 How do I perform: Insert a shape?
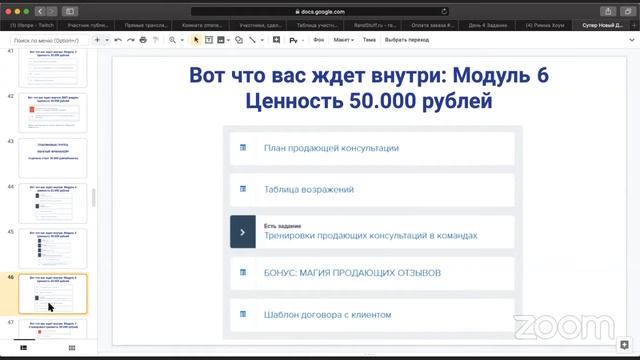tap(239, 40)
